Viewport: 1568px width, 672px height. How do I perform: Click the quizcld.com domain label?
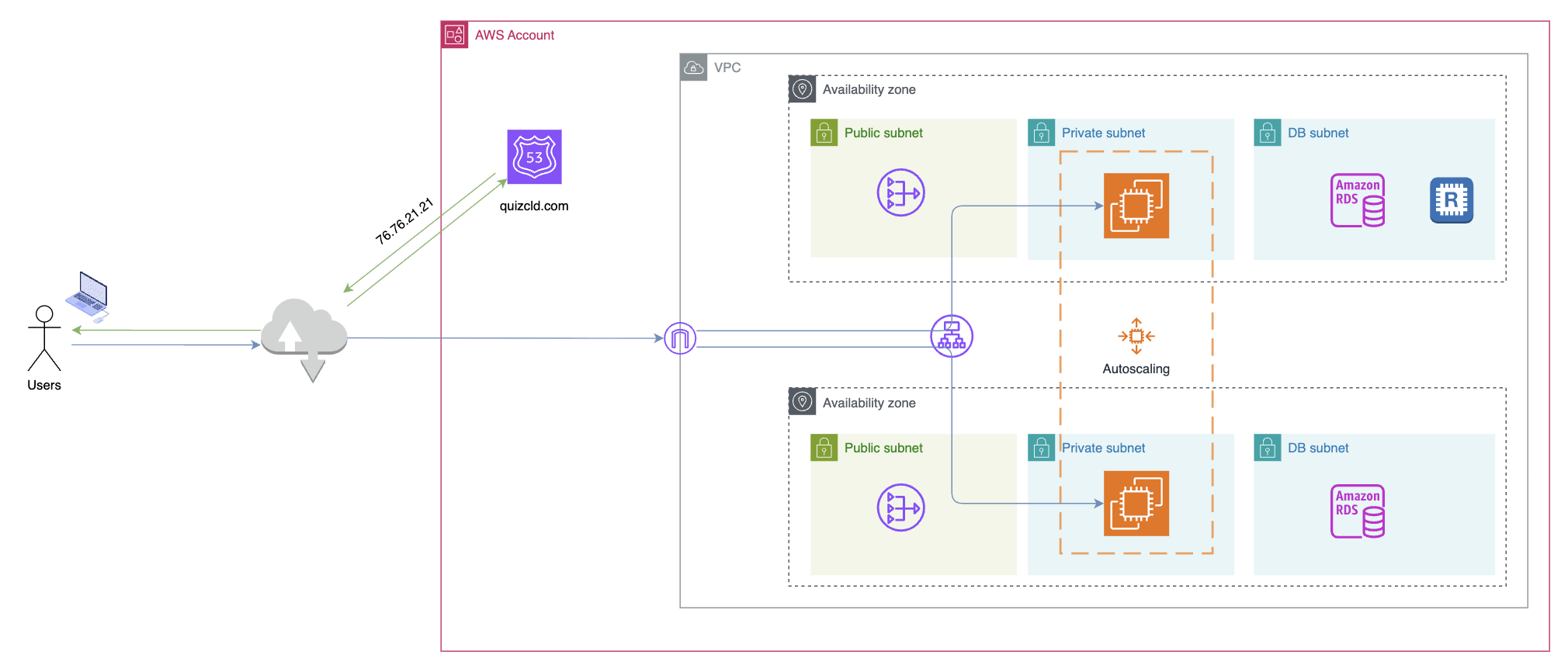click(x=534, y=206)
